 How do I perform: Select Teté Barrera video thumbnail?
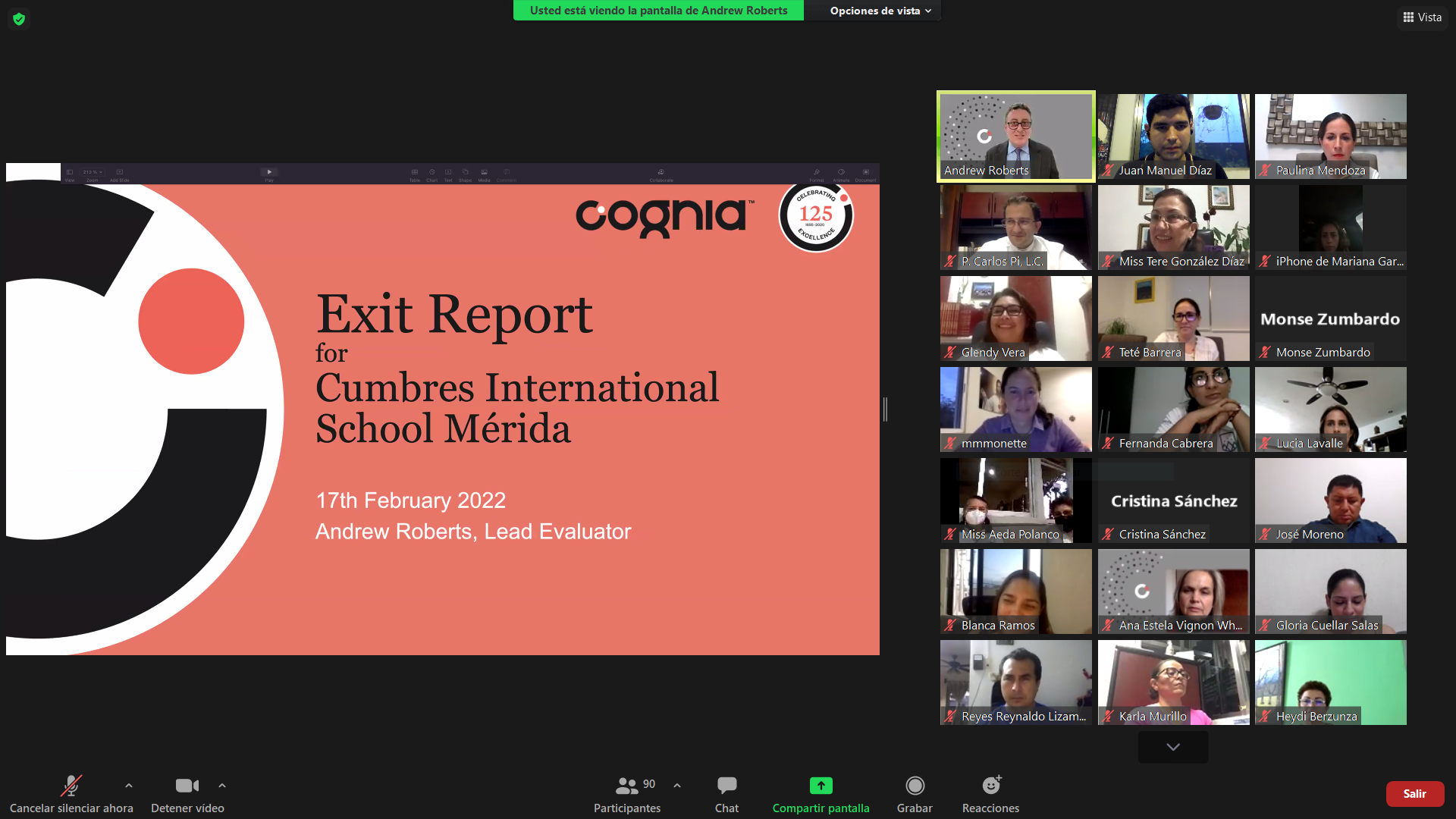coord(1173,318)
